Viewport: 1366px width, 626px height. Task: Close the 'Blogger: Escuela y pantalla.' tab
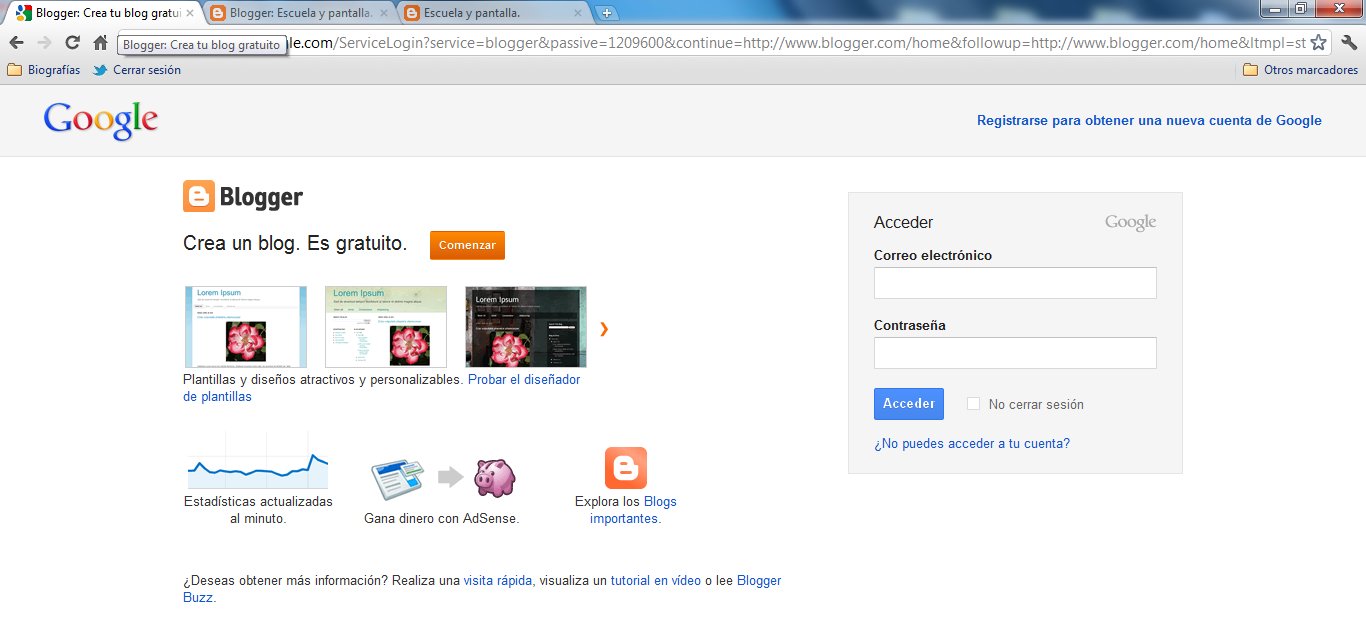pos(384,14)
